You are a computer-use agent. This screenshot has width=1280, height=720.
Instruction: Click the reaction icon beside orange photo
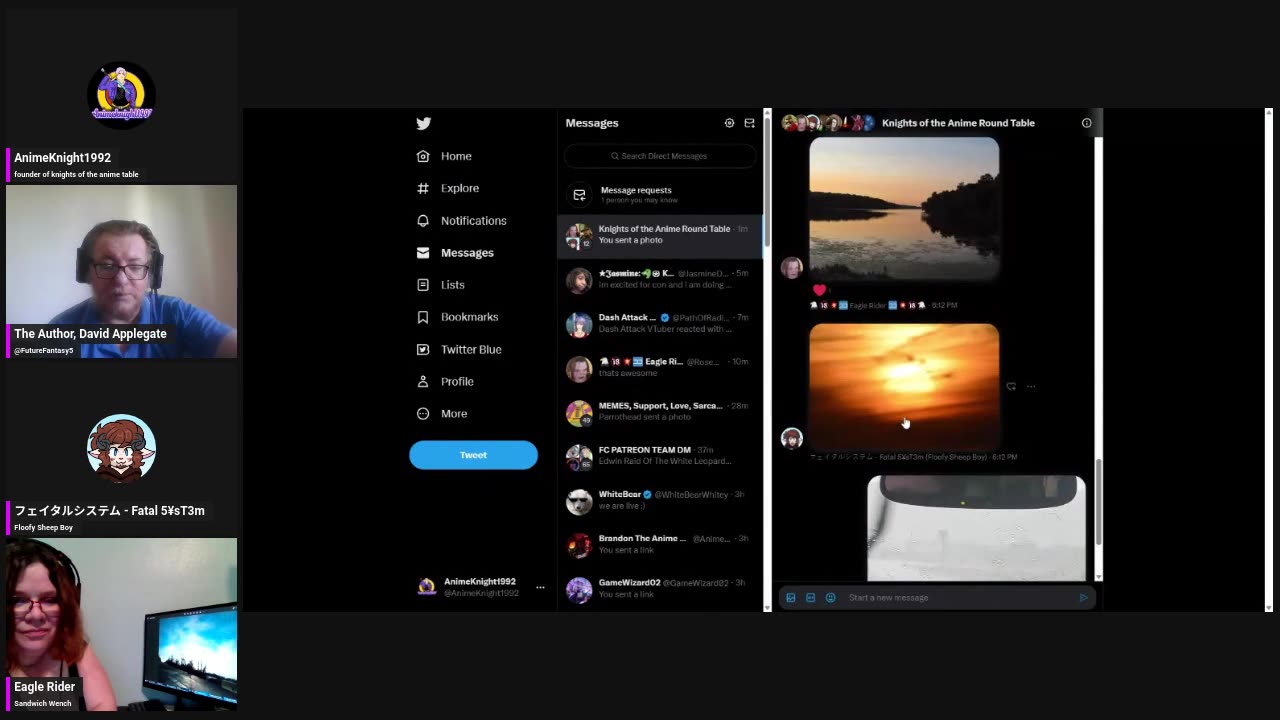(1011, 386)
